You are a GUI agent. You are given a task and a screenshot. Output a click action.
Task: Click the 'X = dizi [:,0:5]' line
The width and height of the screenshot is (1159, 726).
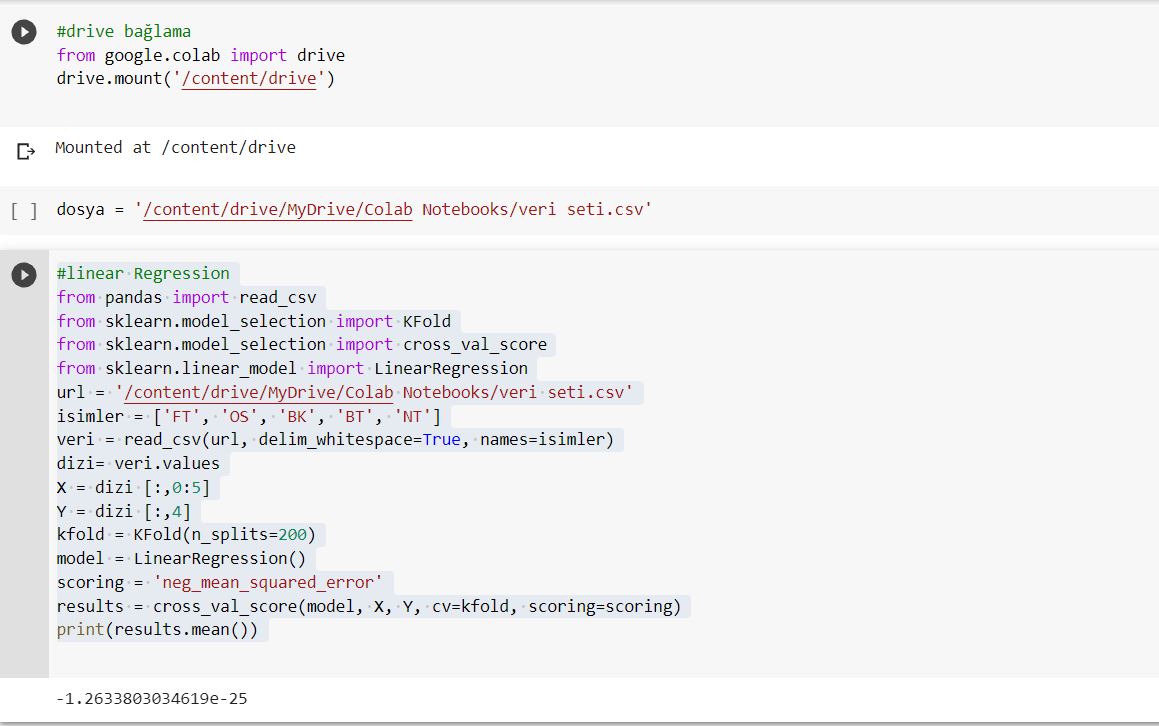[x=133, y=487]
